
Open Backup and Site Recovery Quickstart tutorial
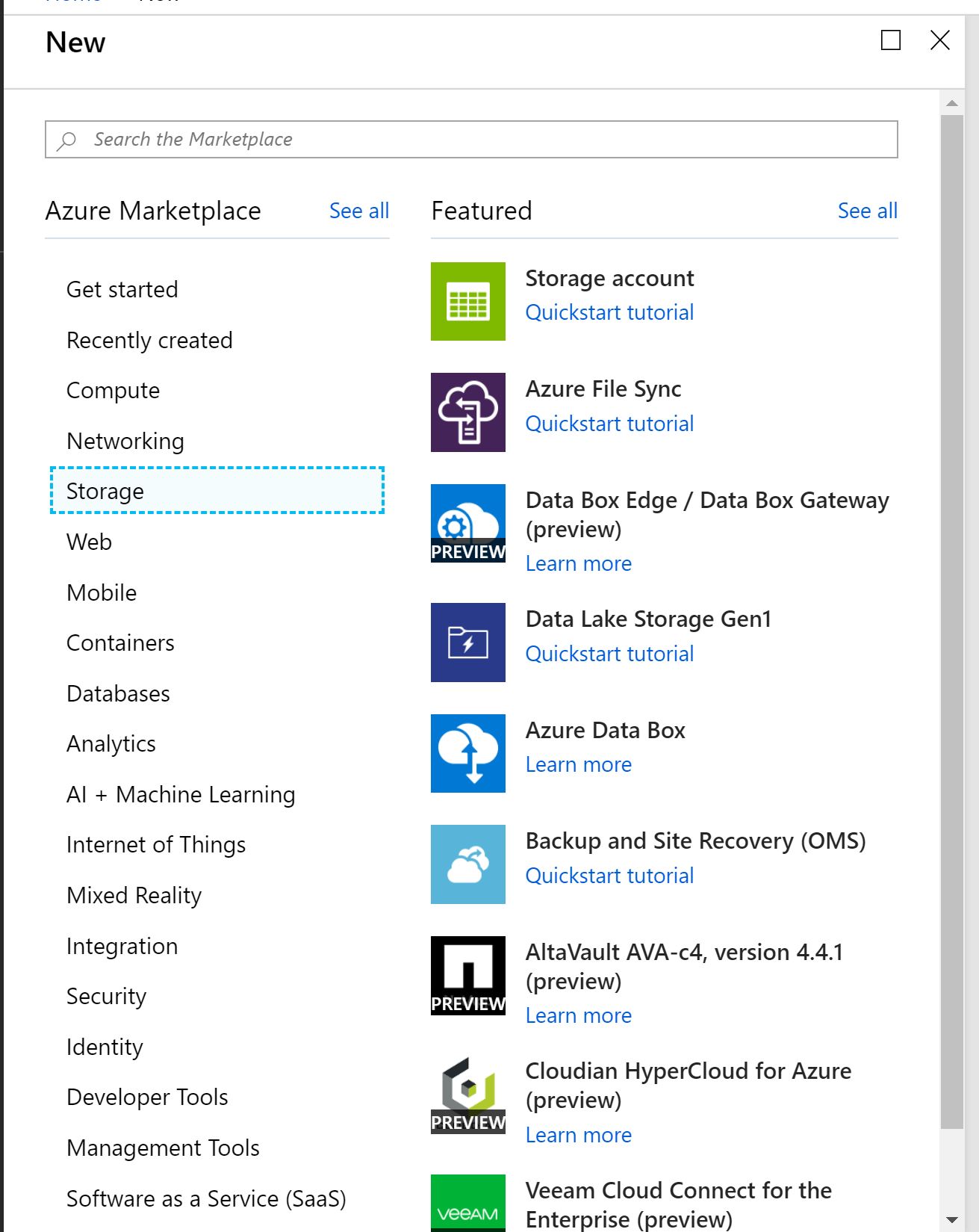609,876
